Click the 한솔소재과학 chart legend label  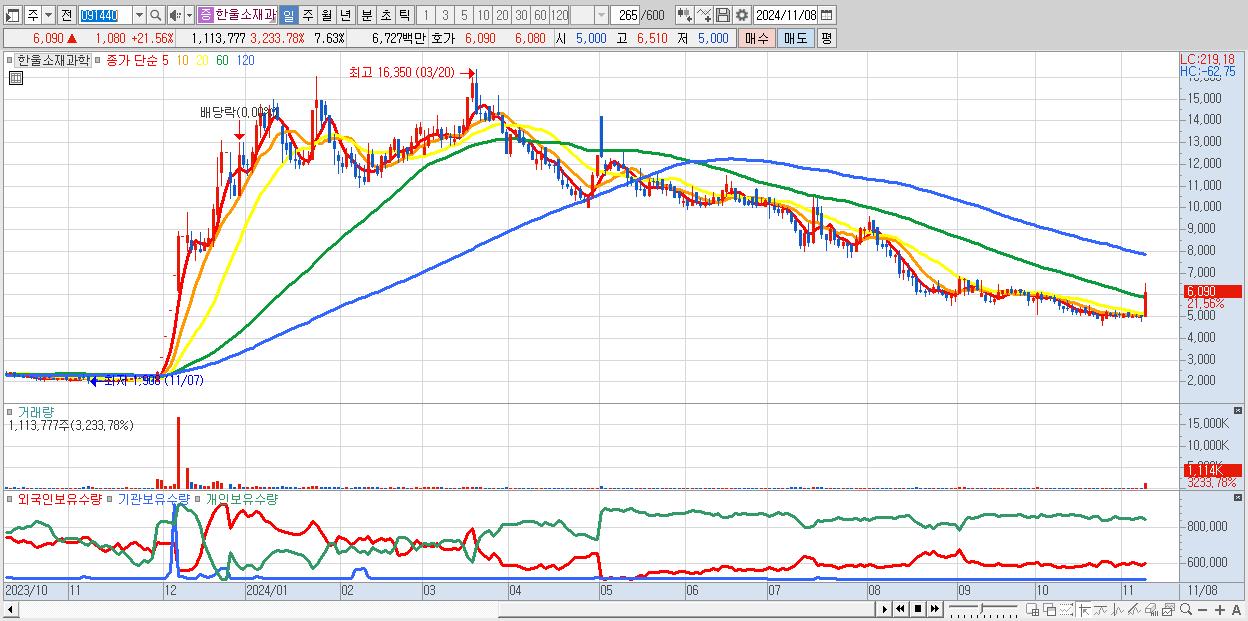(53, 60)
